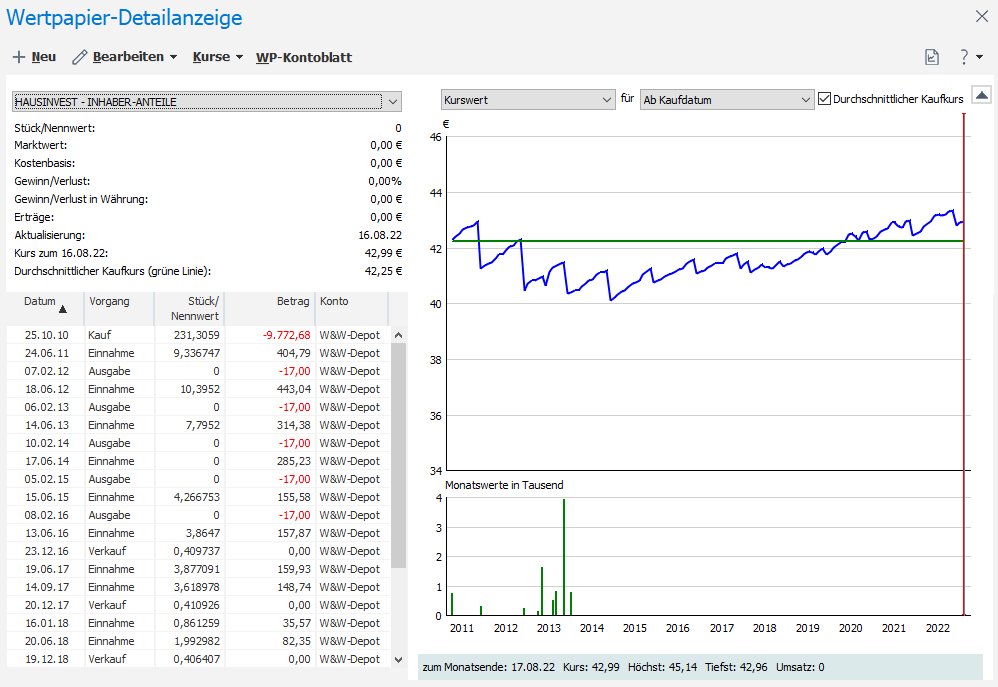Open the question mark help menu
Image resolution: width=998 pixels, height=687 pixels.
pos(969,58)
